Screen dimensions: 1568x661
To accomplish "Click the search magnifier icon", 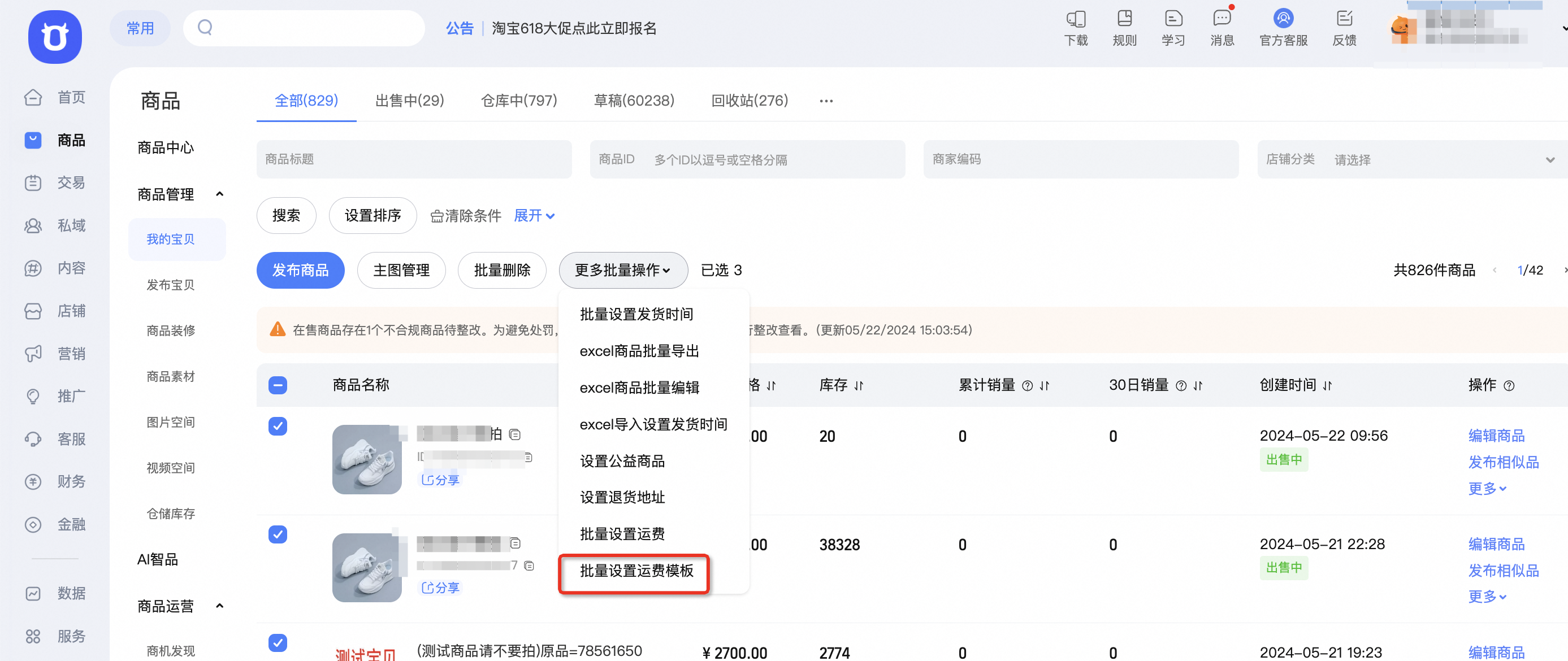I will coord(205,27).
